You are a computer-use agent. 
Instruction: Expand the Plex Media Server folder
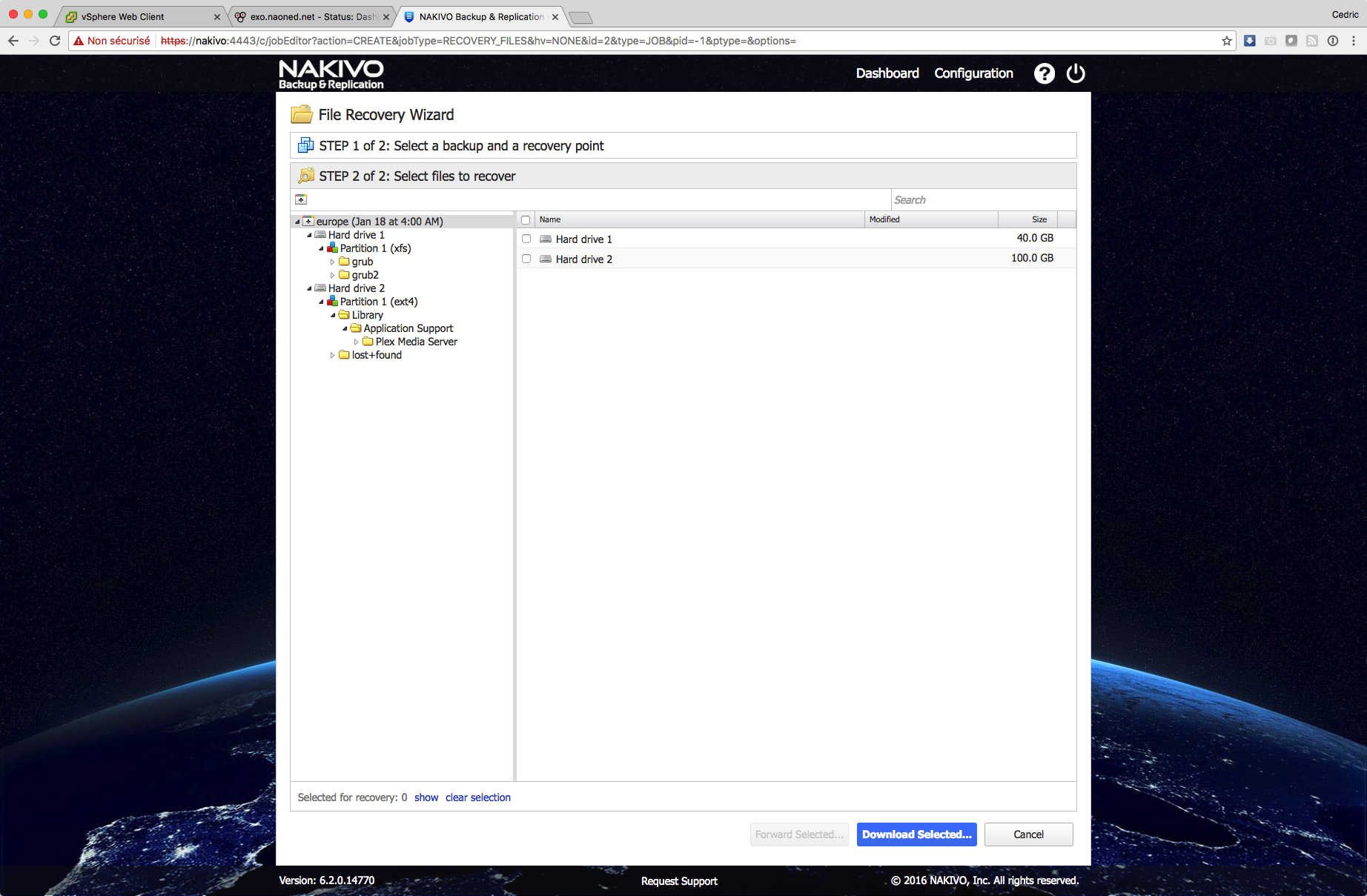point(356,342)
